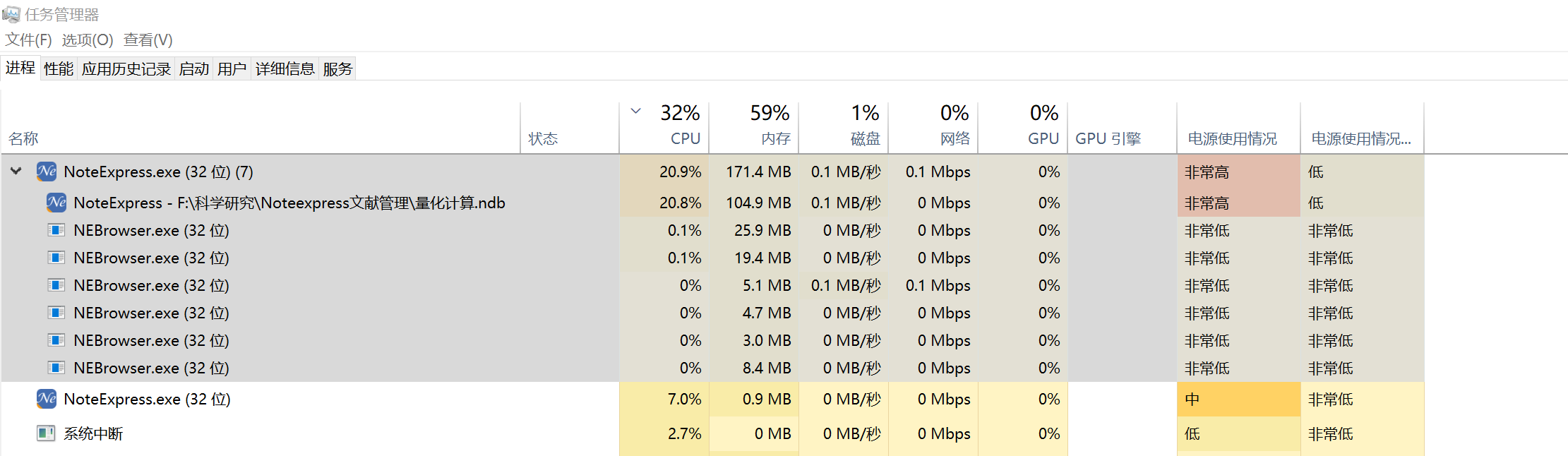This screenshot has height=456, width=1568.
Task: Click the first NEBrowser.exe process icon
Action: (56, 230)
